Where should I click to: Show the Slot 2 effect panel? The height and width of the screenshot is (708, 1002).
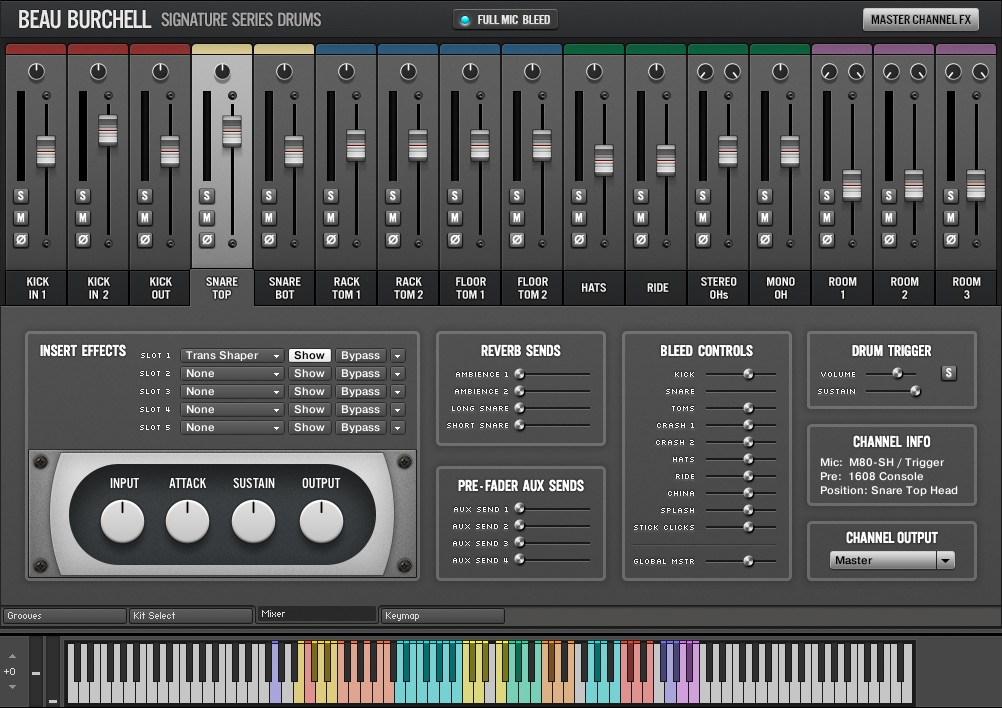coord(309,373)
